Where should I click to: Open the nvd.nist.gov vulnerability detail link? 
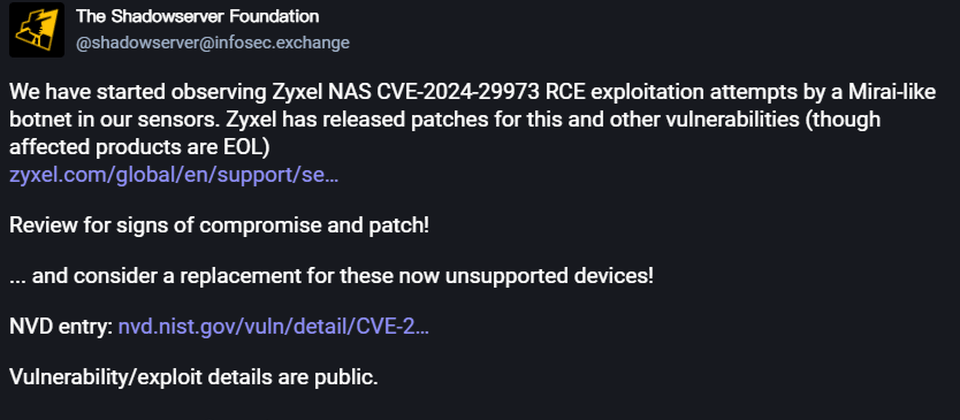coord(273,327)
